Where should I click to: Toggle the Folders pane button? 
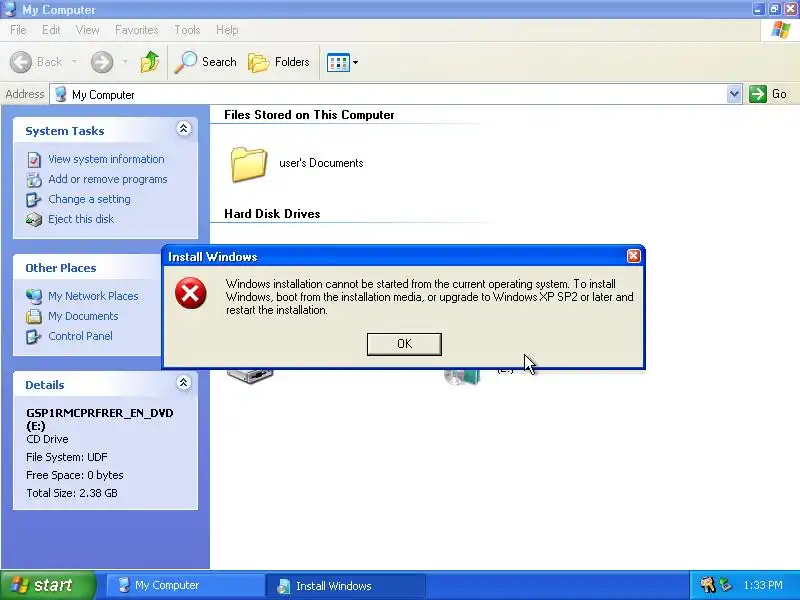[279, 62]
